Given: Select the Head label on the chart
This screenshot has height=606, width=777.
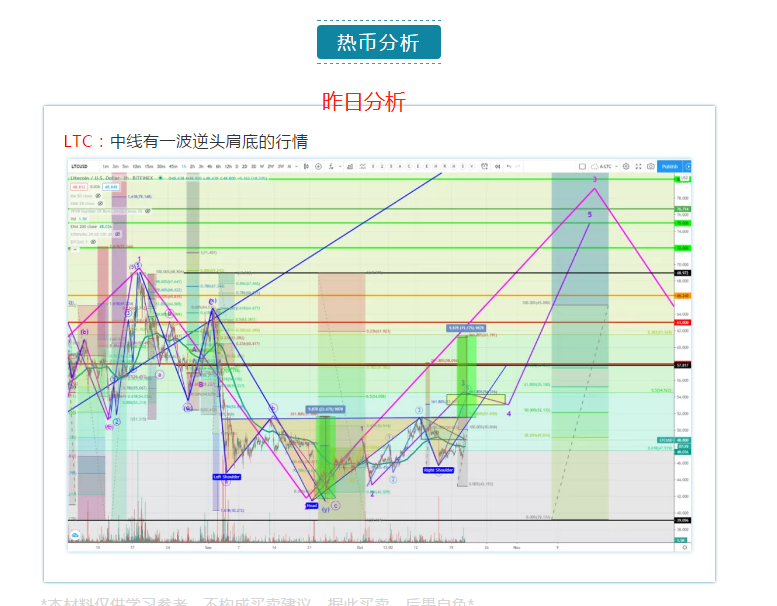Looking at the screenshot, I should click(312, 505).
